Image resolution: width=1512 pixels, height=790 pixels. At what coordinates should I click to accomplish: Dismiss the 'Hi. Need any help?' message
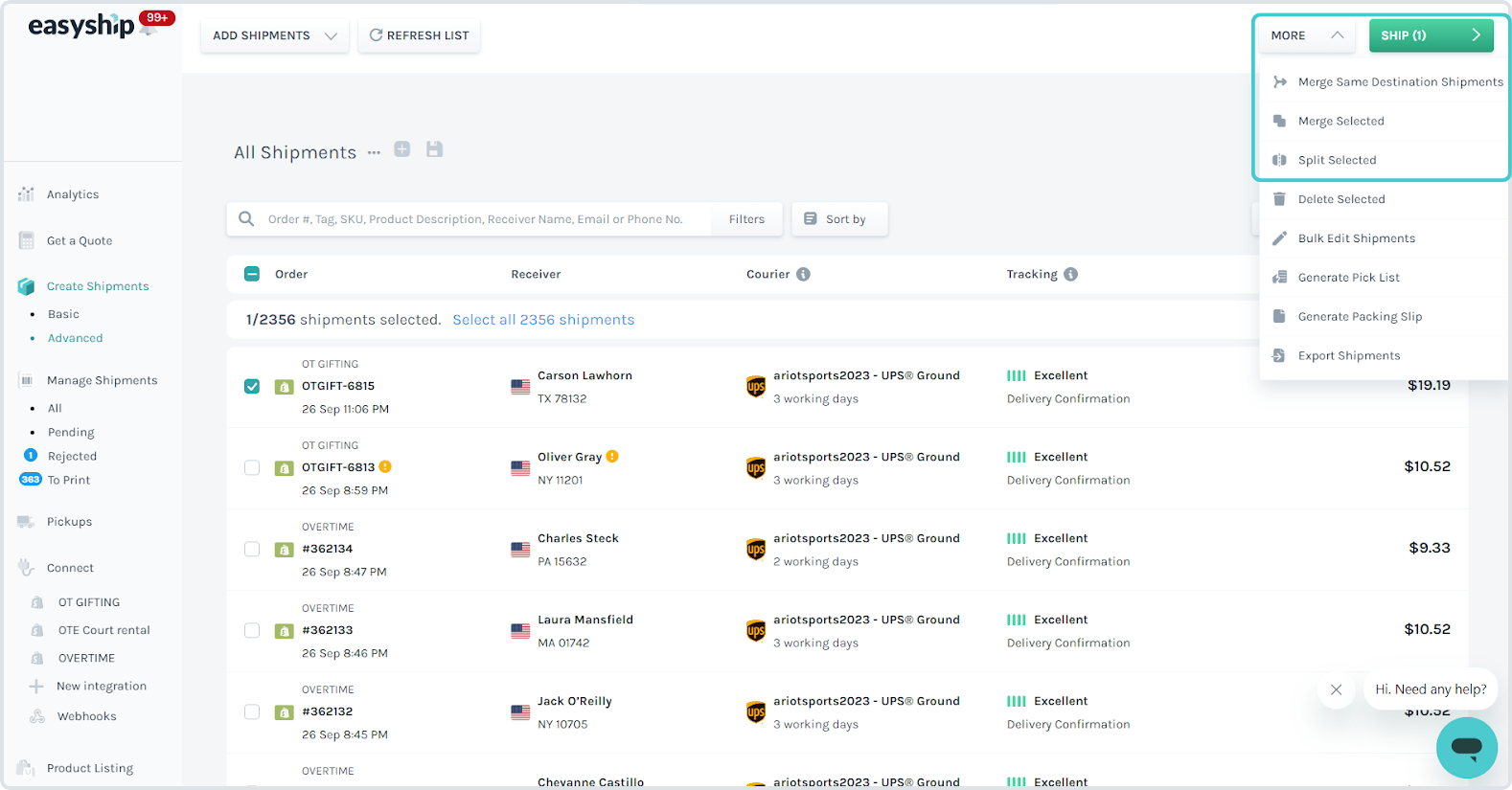[x=1336, y=689]
